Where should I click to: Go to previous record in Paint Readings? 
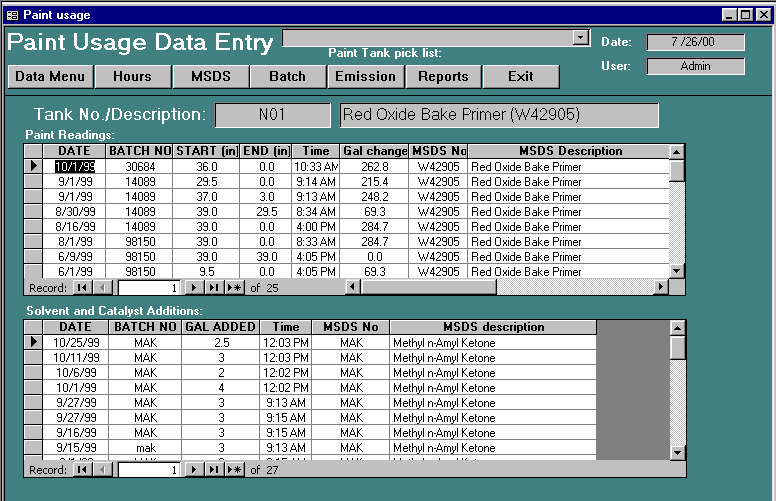pyautogui.click(x=102, y=287)
